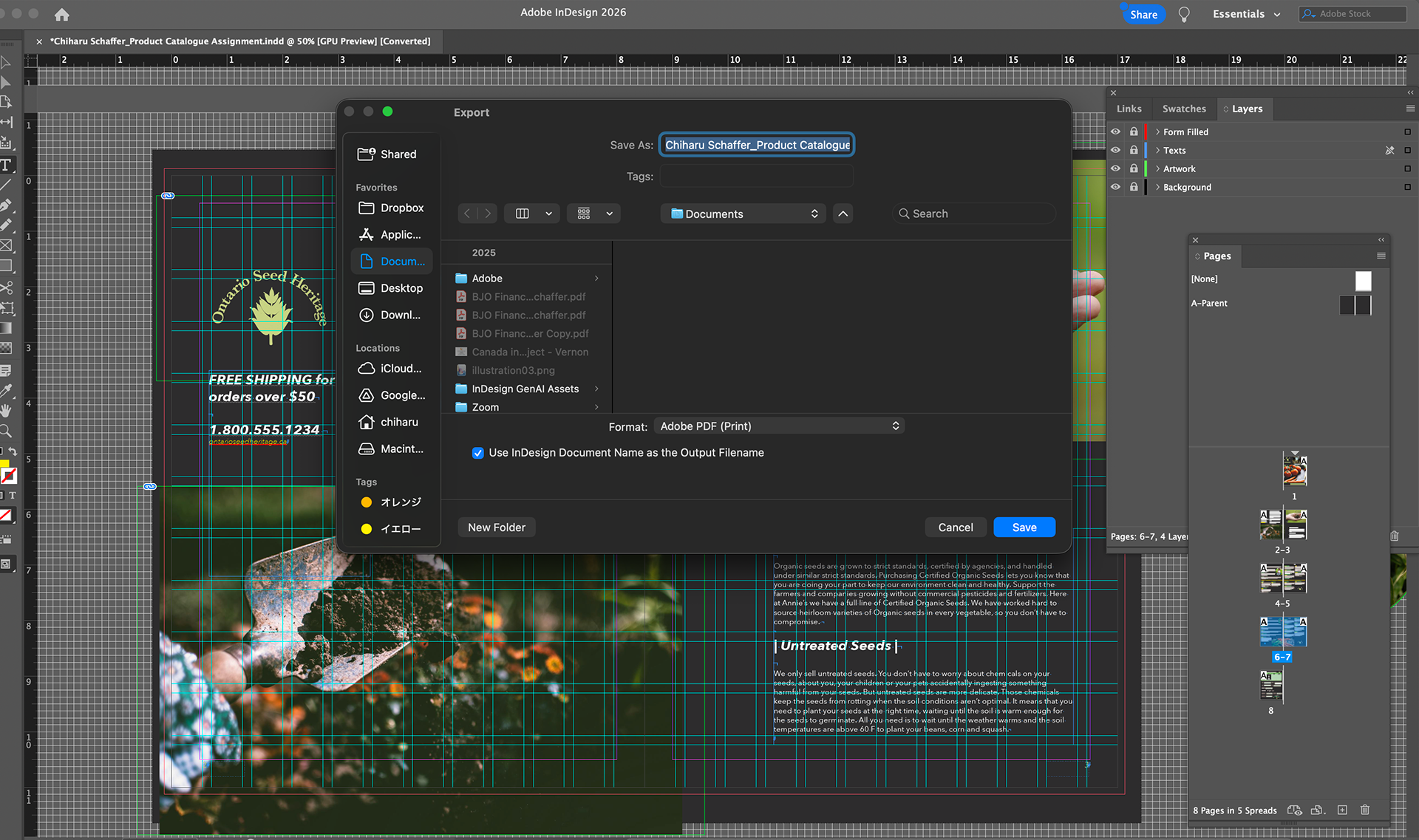Select the Zoom magnifier tool
Screen dimensions: 1419x840
[6, 431]
